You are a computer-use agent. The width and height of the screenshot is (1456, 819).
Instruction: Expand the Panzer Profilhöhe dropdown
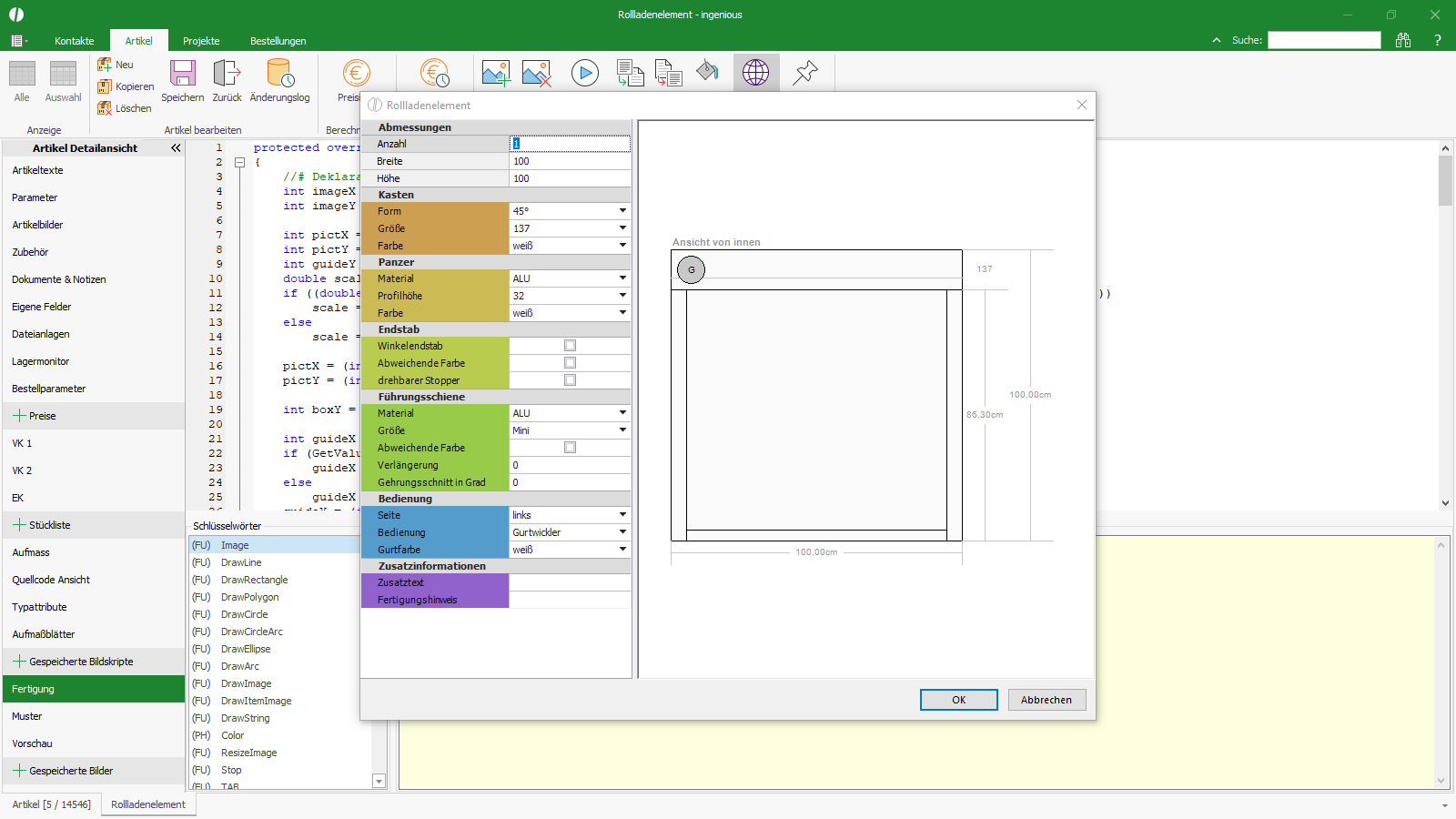click(x=622, y=296)
